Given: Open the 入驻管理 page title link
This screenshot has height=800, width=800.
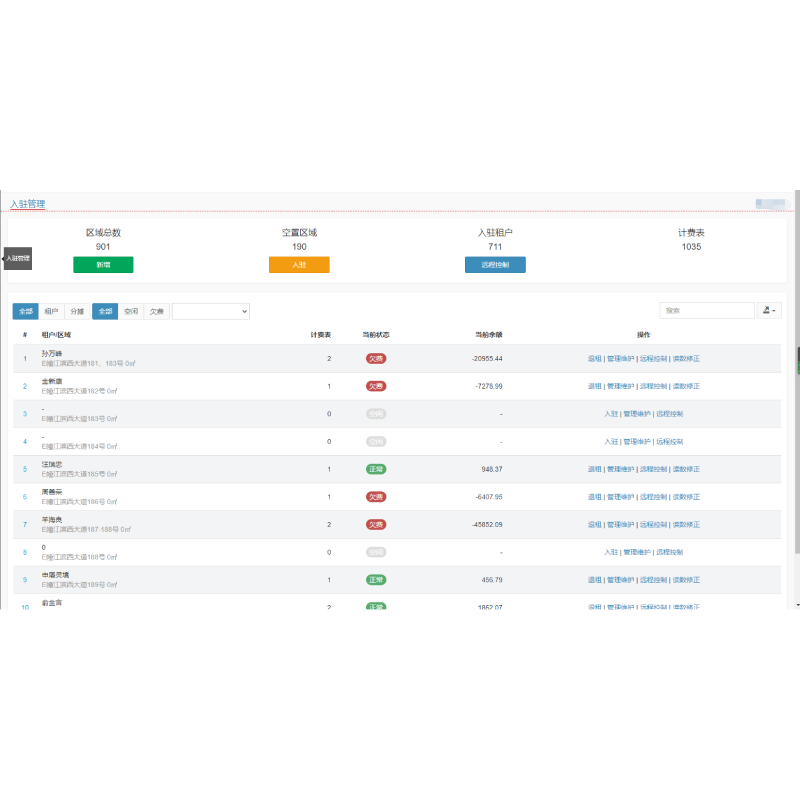Looking at the screenshot, I should point(28,204).
